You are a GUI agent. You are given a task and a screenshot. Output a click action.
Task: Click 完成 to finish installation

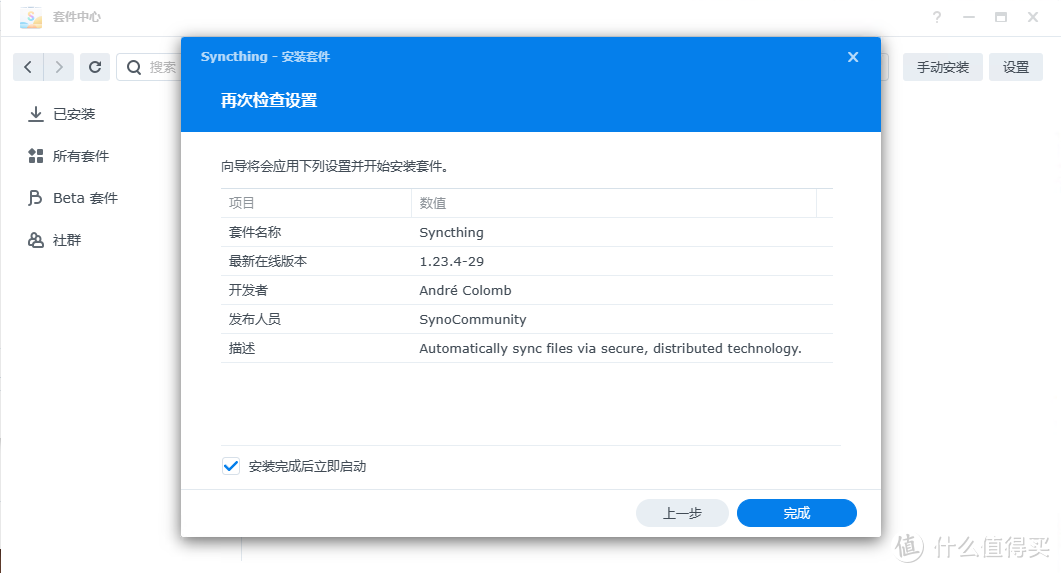pyautogui.click(x=796, y=513)
